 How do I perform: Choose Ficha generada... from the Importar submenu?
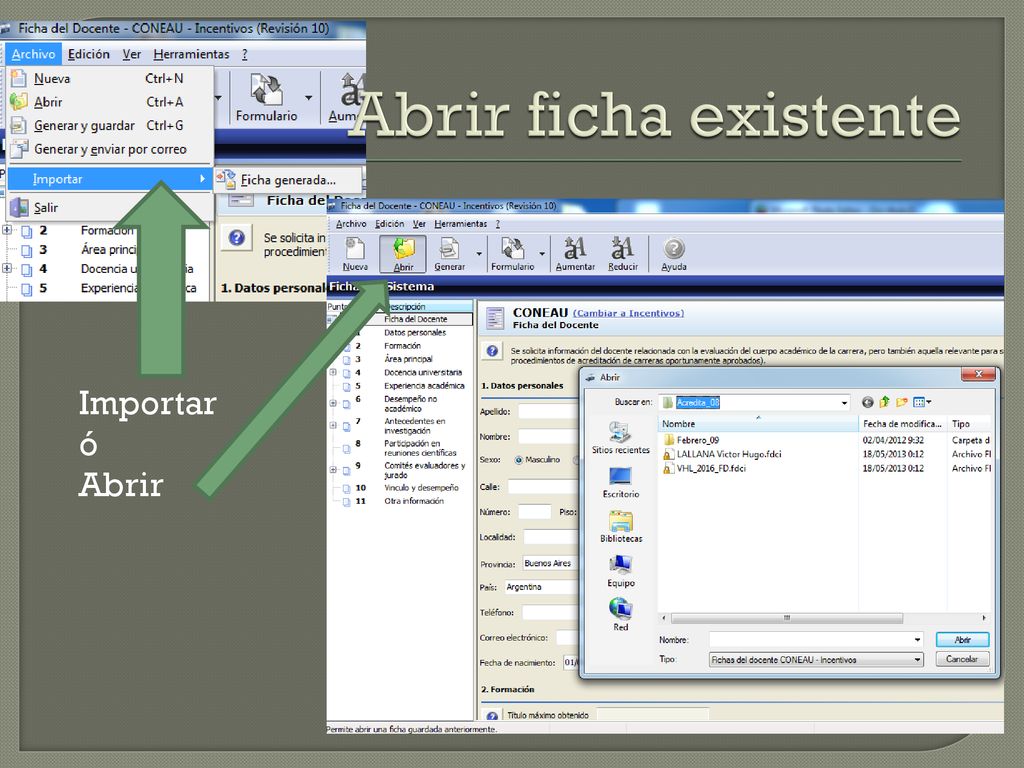click(288, 180)
